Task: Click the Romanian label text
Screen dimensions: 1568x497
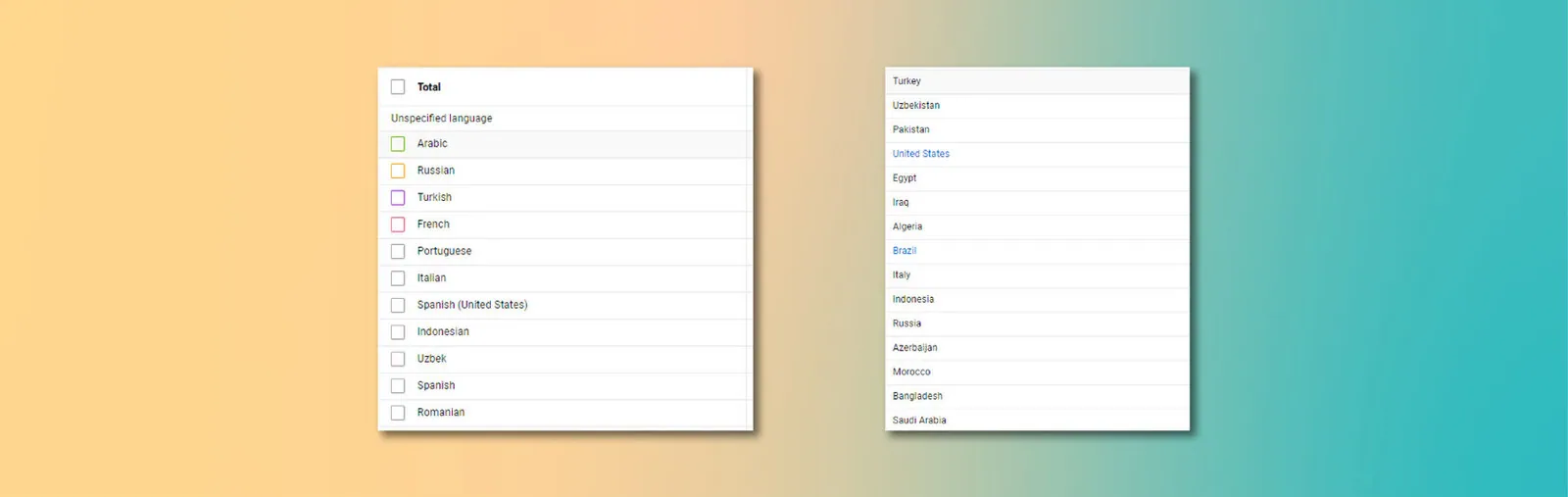Action: (x=440, y=413)
